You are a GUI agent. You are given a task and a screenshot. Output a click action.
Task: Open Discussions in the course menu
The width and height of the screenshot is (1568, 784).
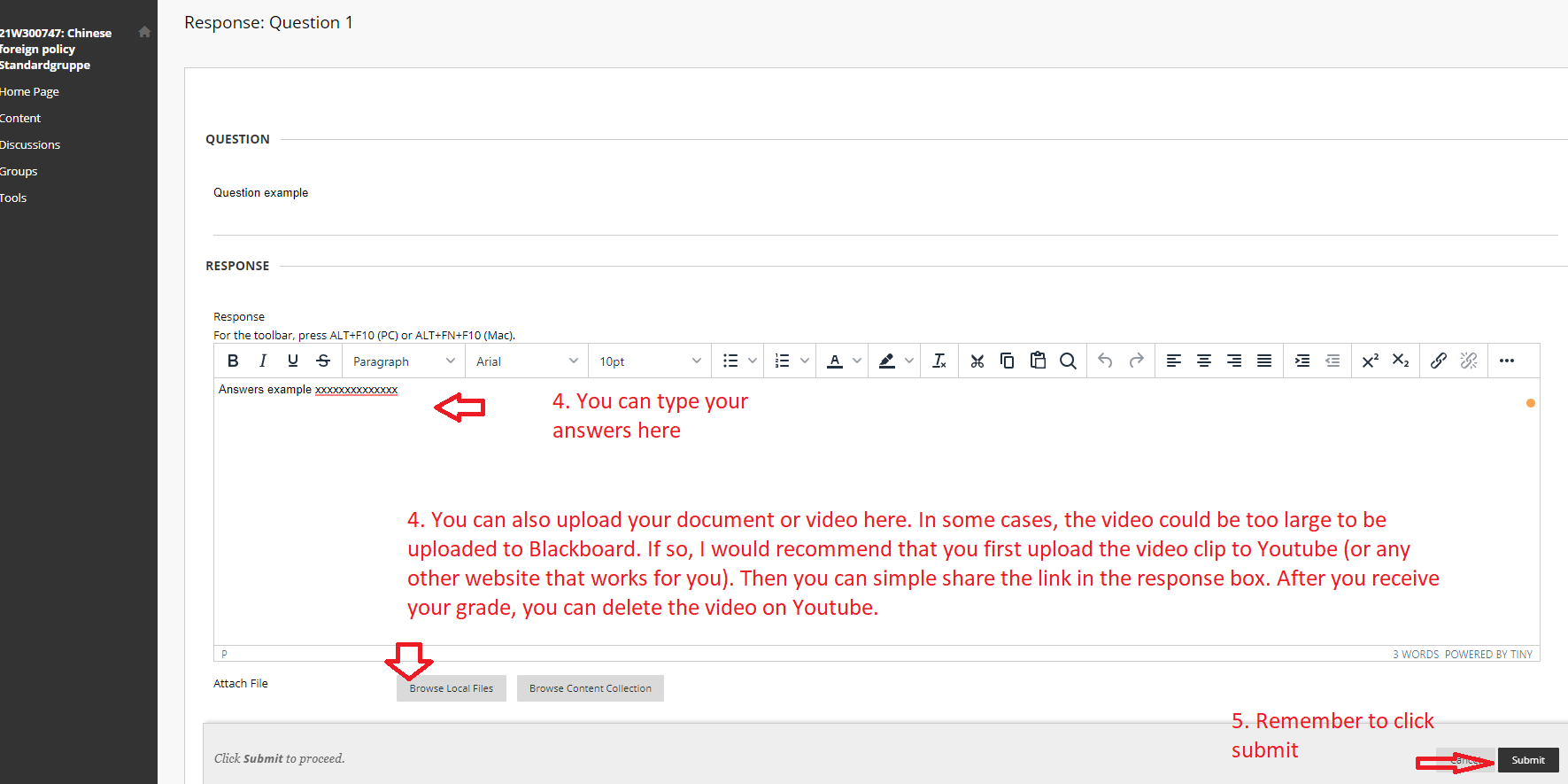tap(30, 144)
